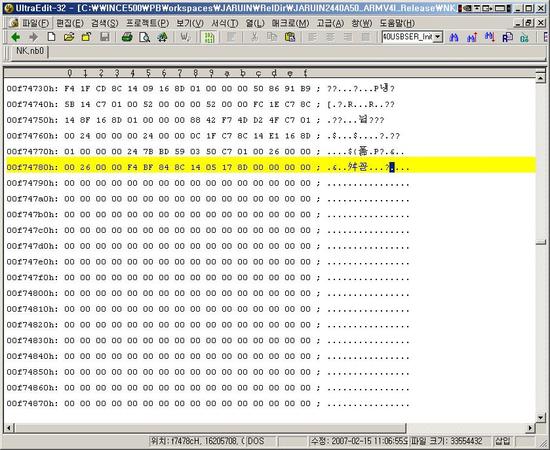Click hex byte F4 at start of row 00f74730h
The height and width of the screenshot is (450, 550).
click(x=69, y=89)
